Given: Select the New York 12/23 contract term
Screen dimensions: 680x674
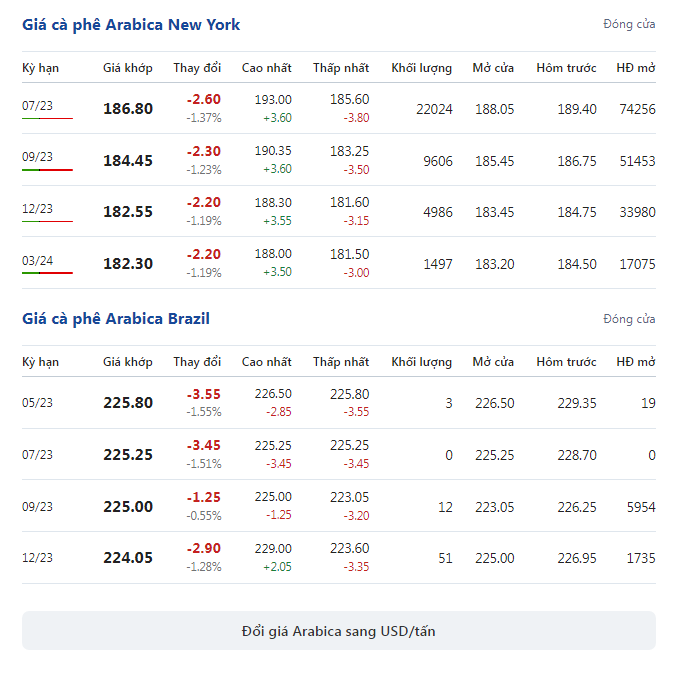Looking at the screenshot, I should [37, 209].
